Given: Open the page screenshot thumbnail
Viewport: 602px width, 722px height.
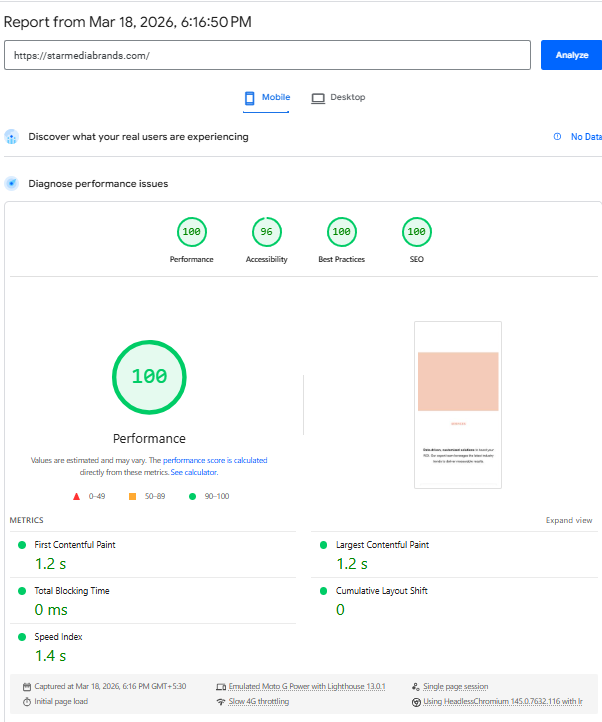Looking at the screenshot, I should pos(457,404).
